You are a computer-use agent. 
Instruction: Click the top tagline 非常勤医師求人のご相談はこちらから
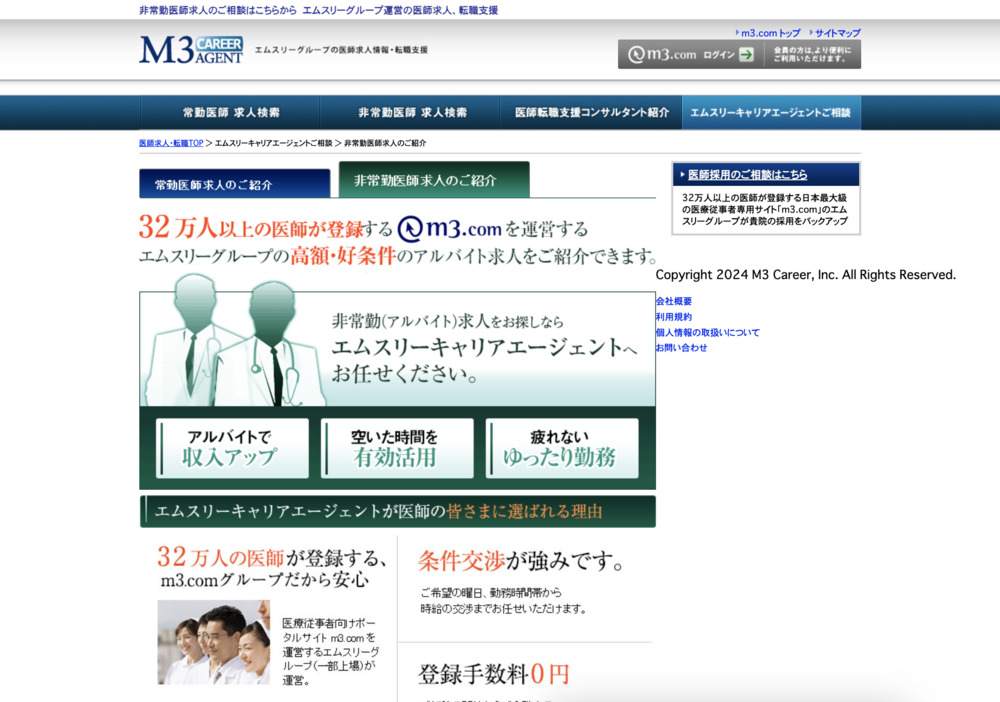pos(217,10)
